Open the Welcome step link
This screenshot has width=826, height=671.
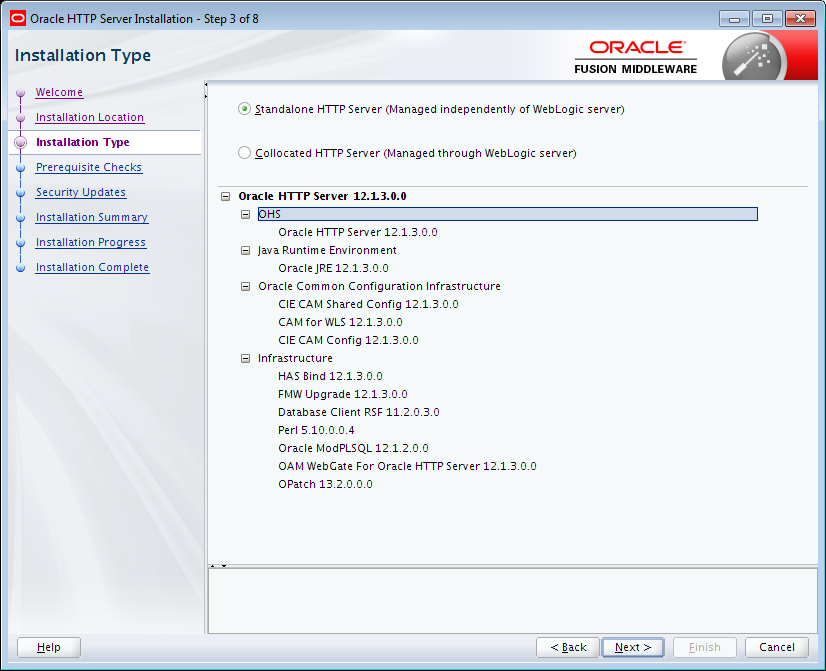tap(59, 92)
